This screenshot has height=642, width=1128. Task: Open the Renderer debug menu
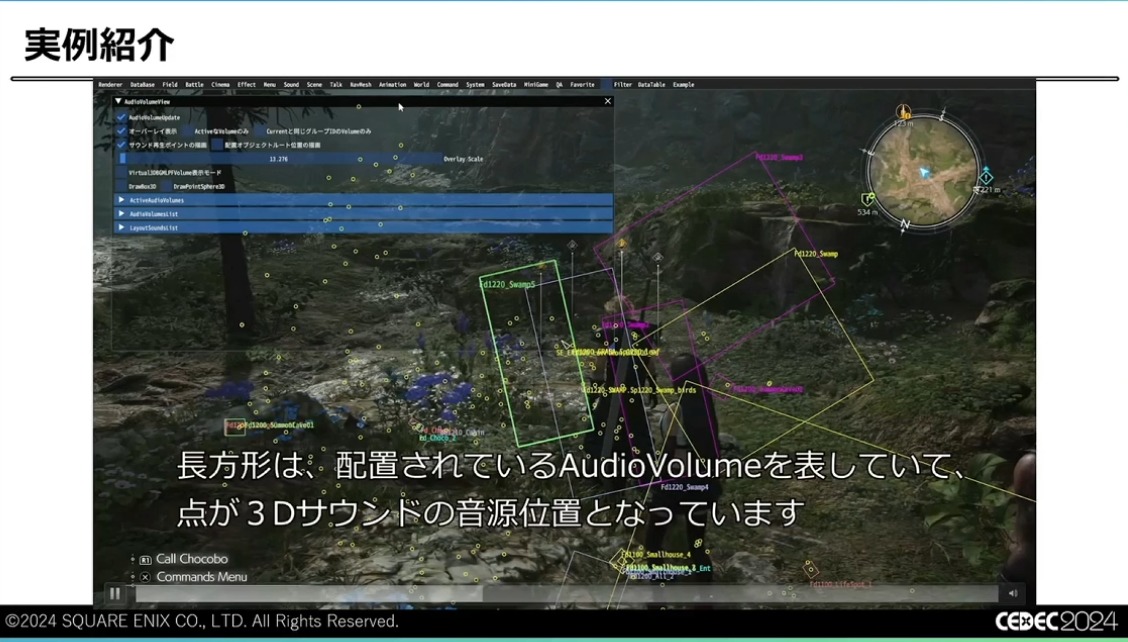click(x=111, y=85)
